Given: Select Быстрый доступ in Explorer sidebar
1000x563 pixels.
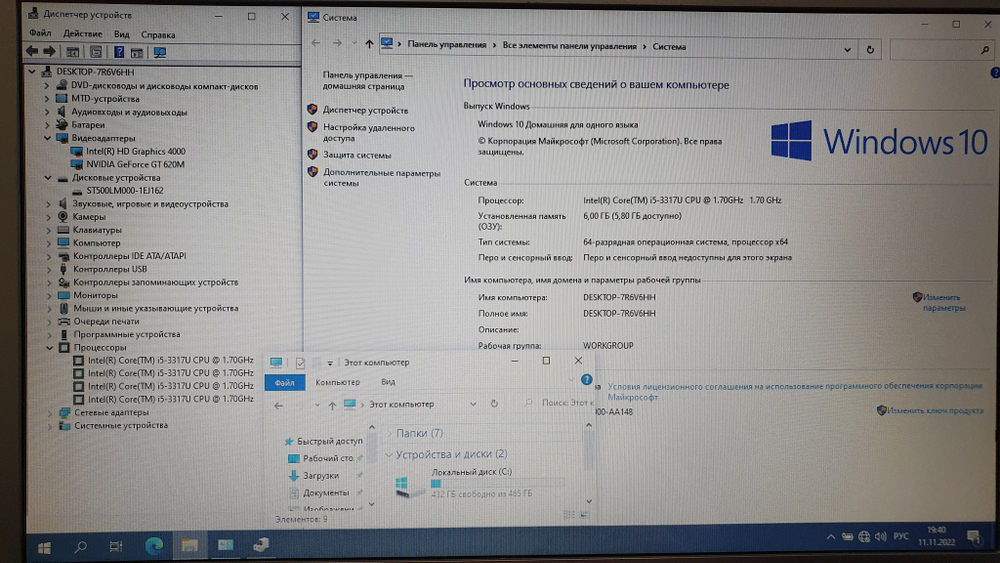Looking at the screenshot, I should [x=329, y=441].
